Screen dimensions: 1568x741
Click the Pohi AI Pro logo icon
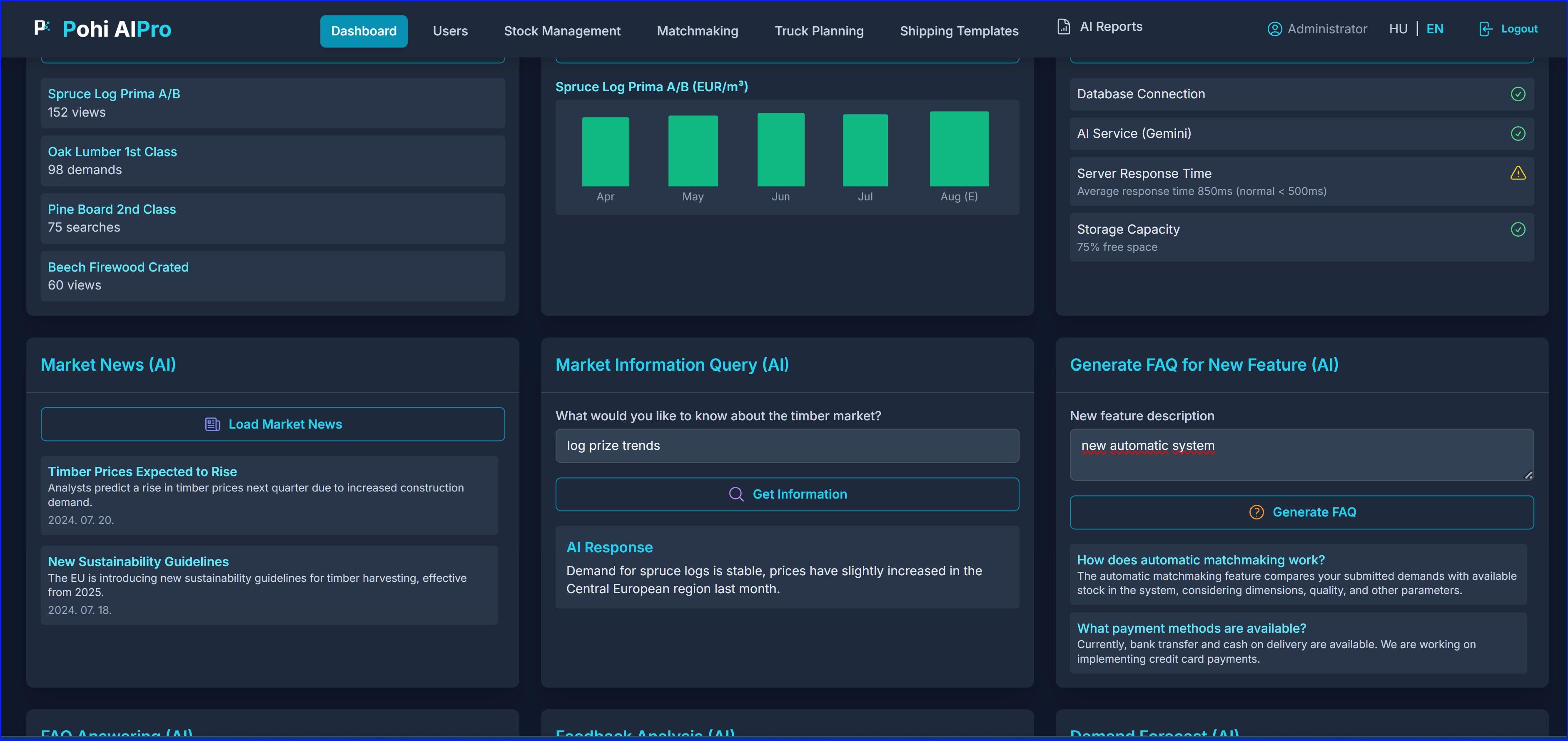[41, 28]
